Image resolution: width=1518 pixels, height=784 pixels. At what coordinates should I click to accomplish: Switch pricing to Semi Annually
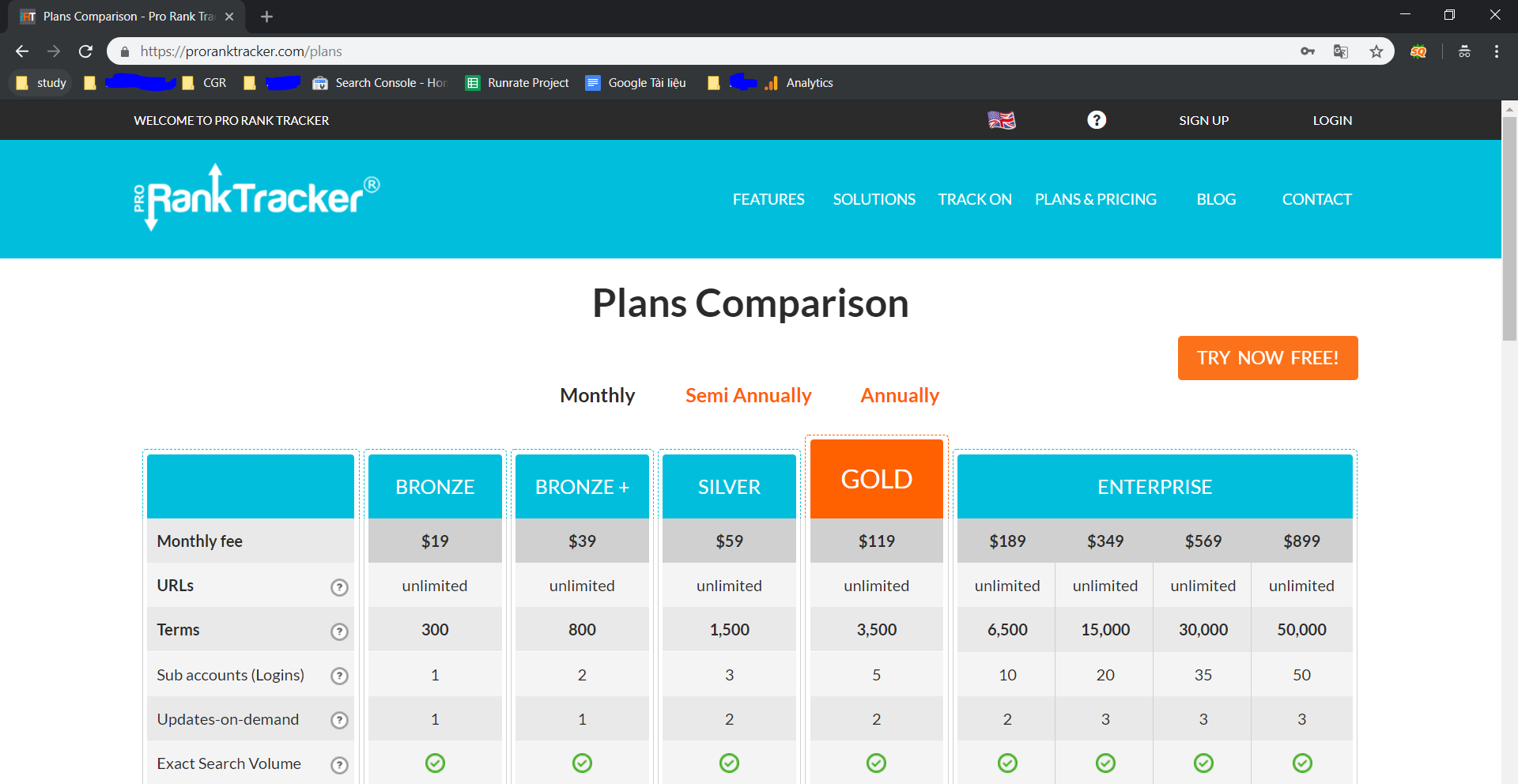click(x=748, y=395)
